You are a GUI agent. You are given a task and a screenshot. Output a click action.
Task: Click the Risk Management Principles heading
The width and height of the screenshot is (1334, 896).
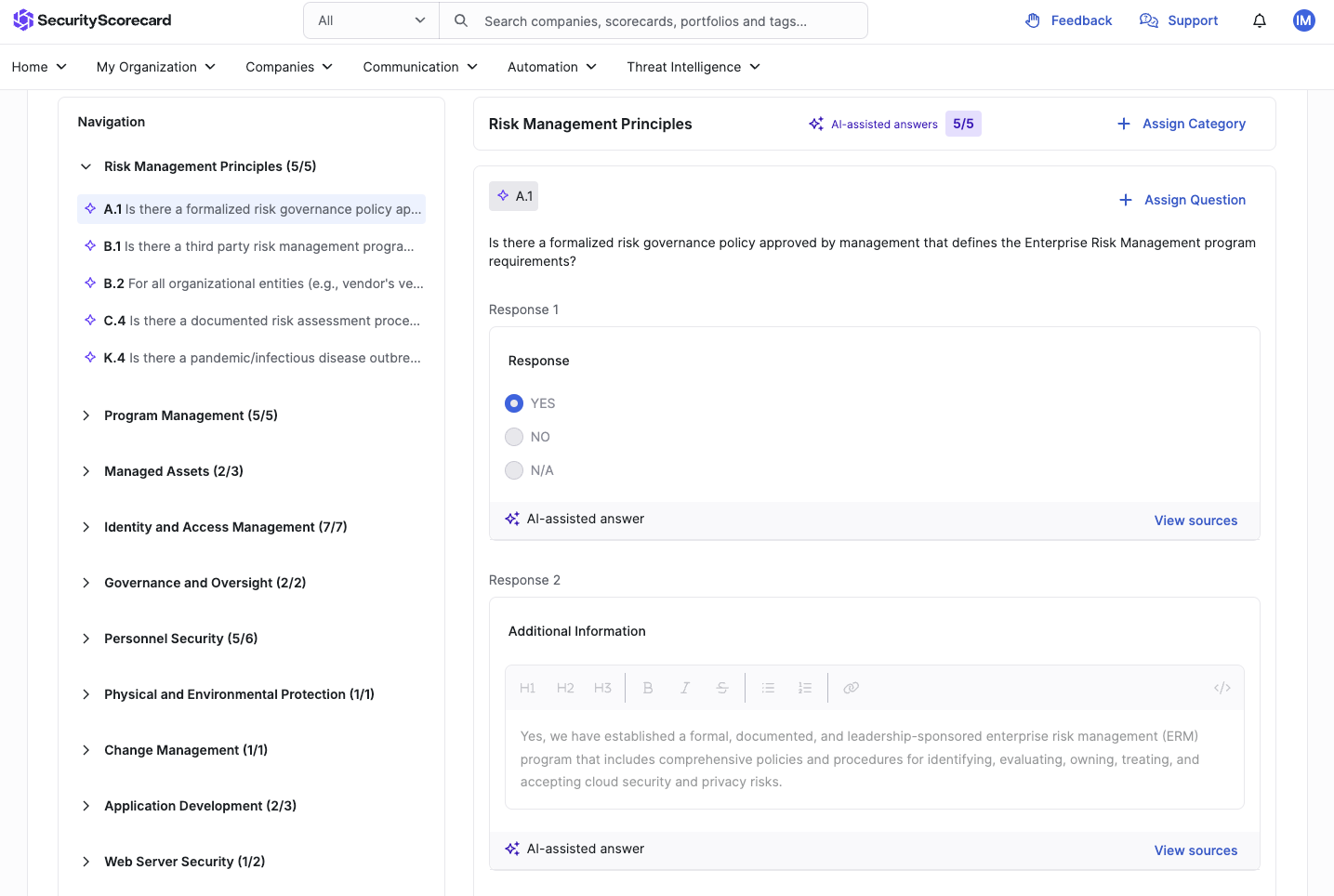[x=590, y=124]
